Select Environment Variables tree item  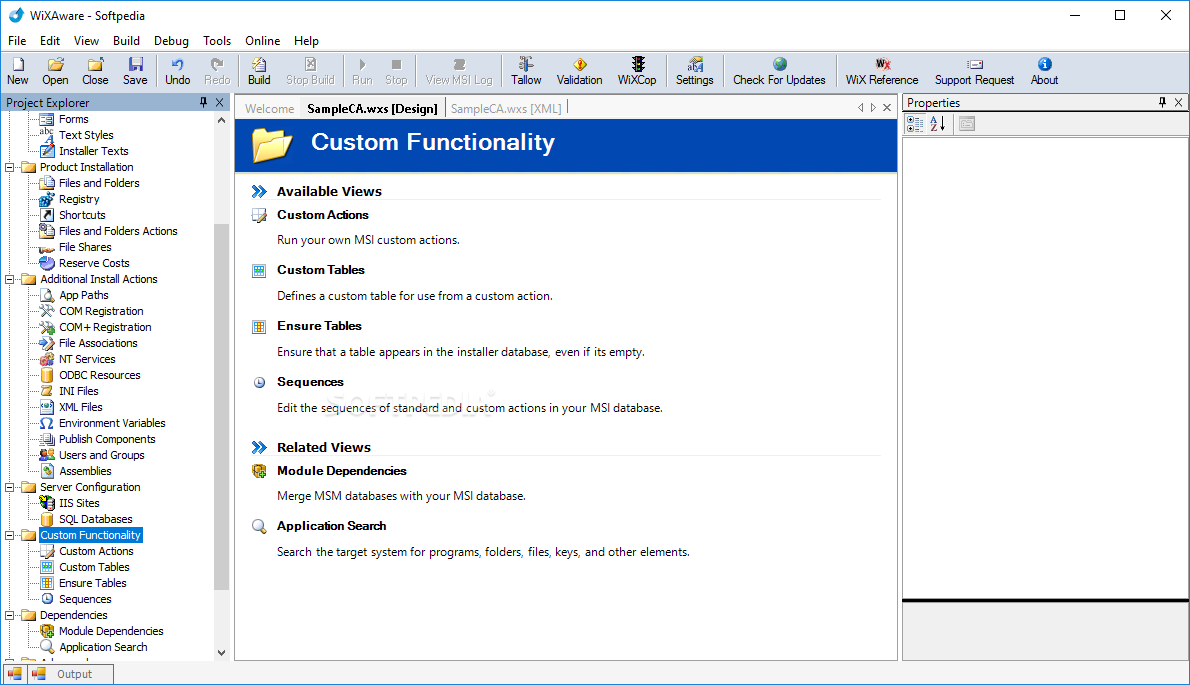112,423
